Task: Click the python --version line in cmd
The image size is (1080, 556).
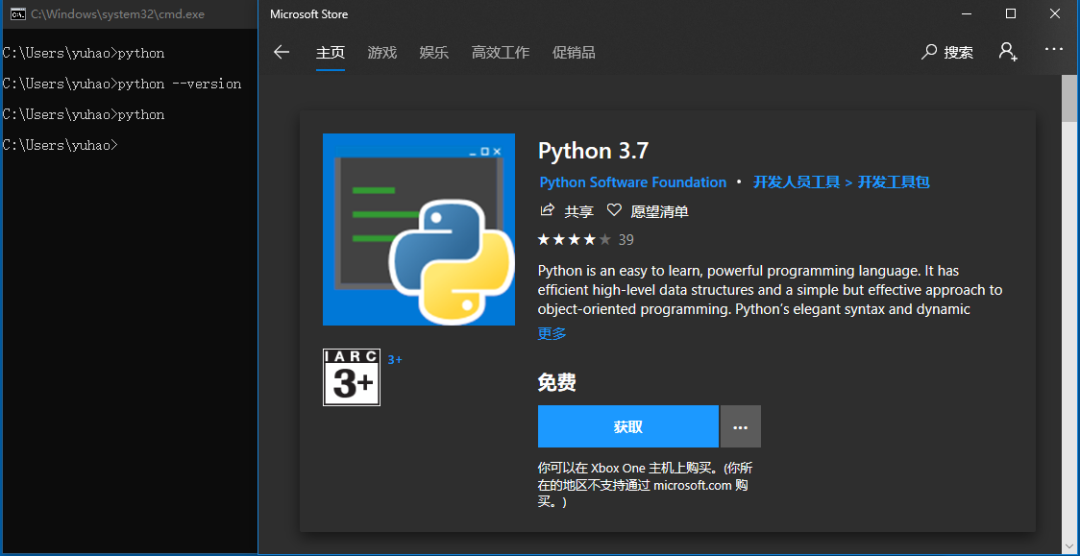Action: click(x=122, y=84)
